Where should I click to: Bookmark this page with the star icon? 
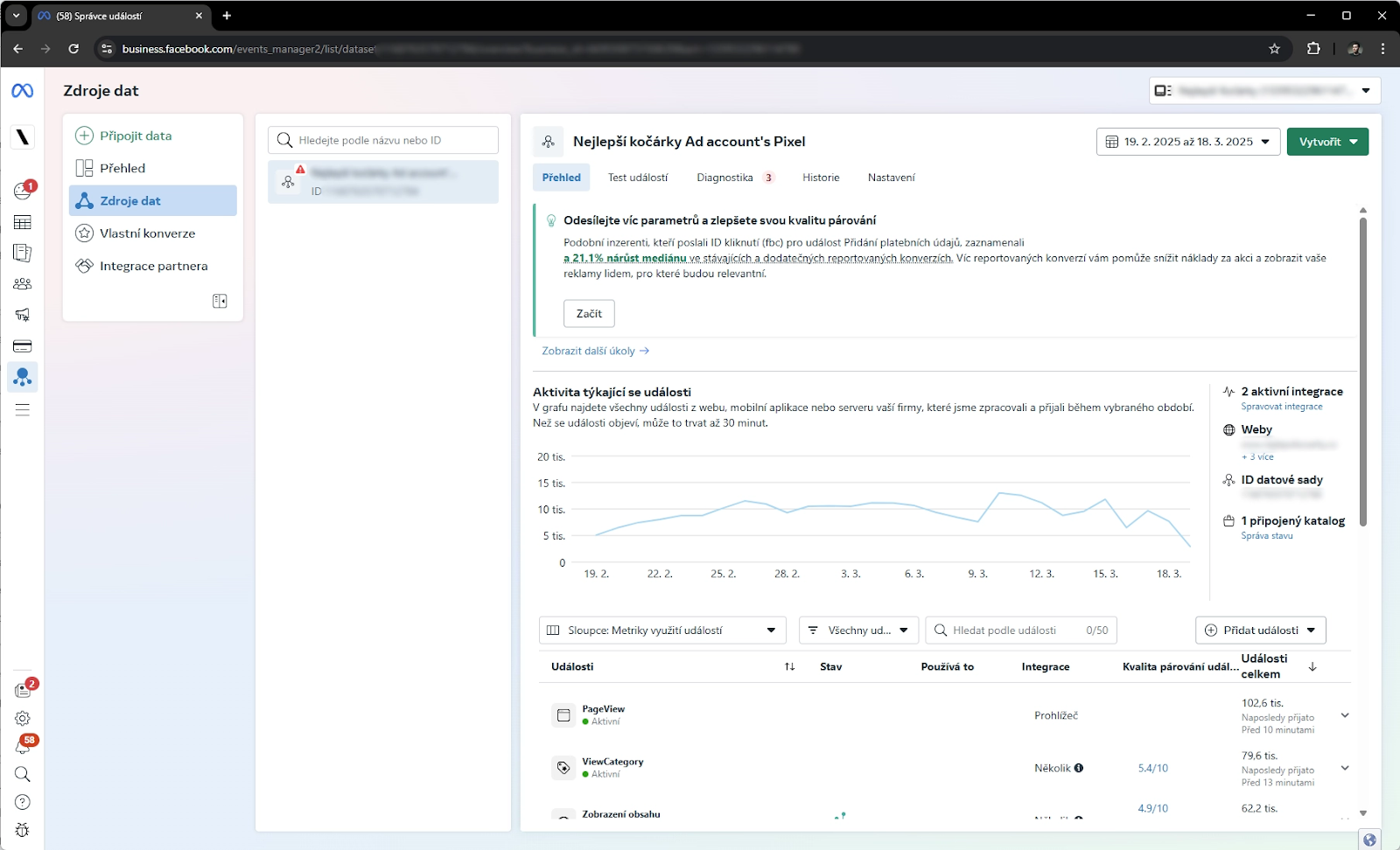pos(1275,49)
